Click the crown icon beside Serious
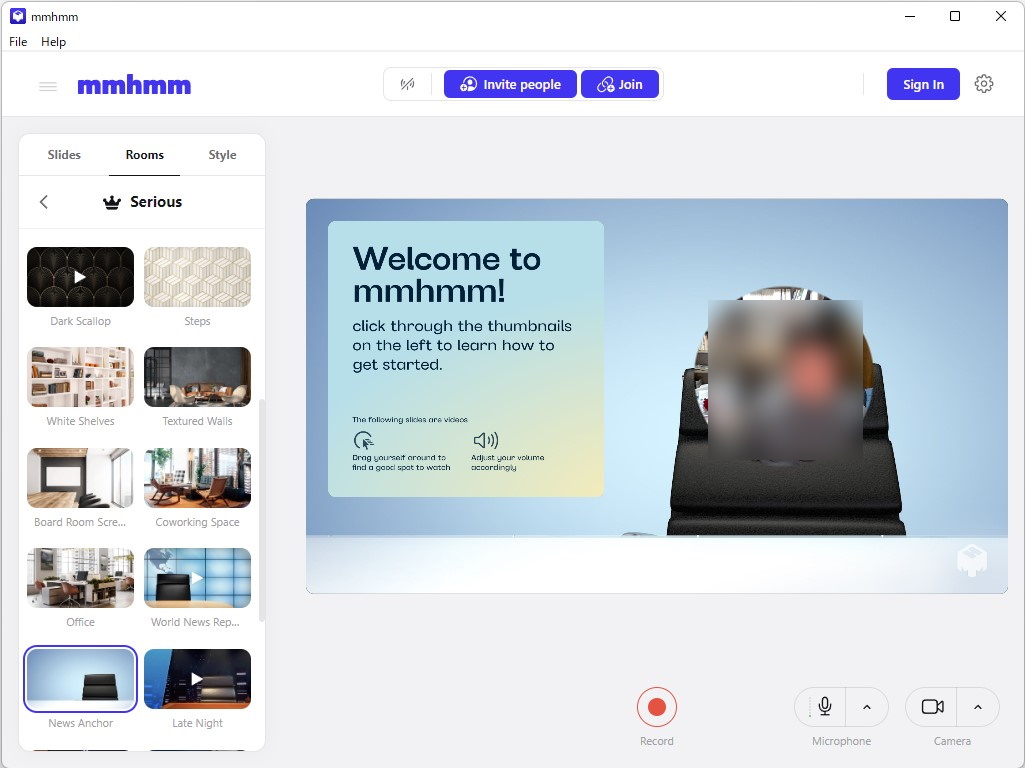The width and height of the screenshot is (1025, 768). [112, 203]
